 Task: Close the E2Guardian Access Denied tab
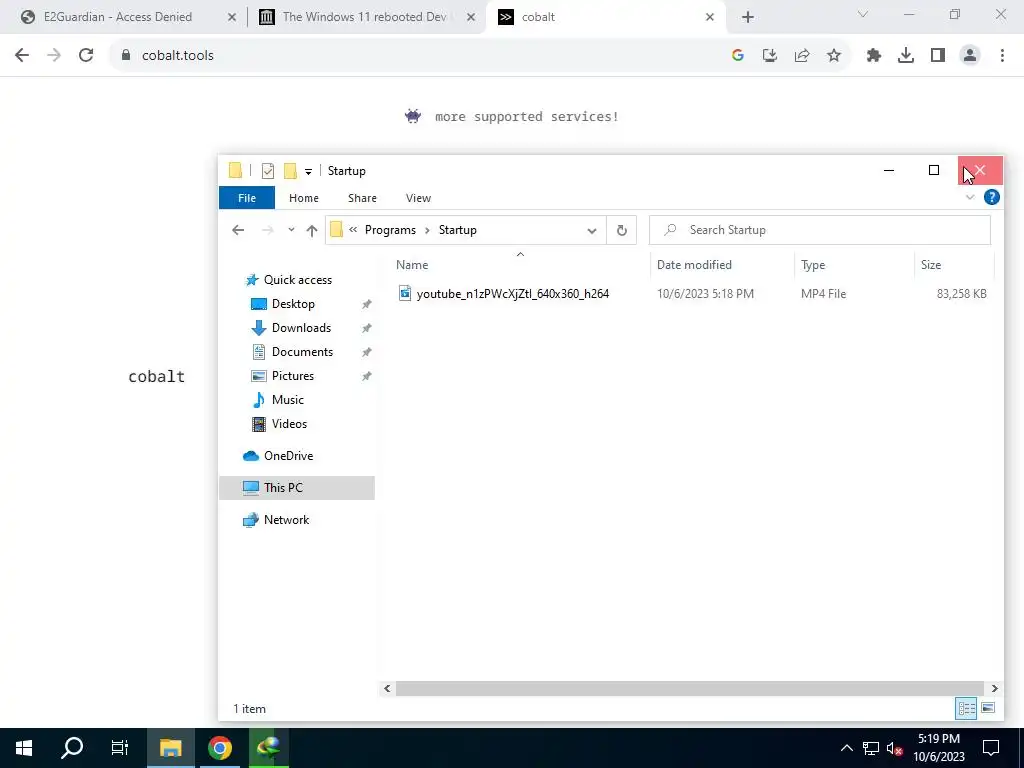pyautogui.click(x=232, y=18)
